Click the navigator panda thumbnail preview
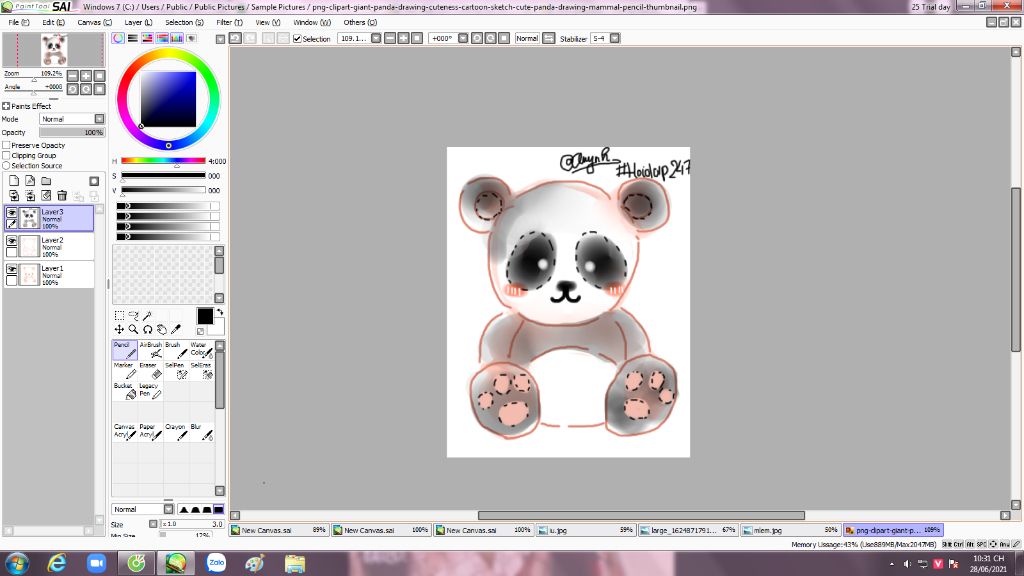 (x=54, y=50)
